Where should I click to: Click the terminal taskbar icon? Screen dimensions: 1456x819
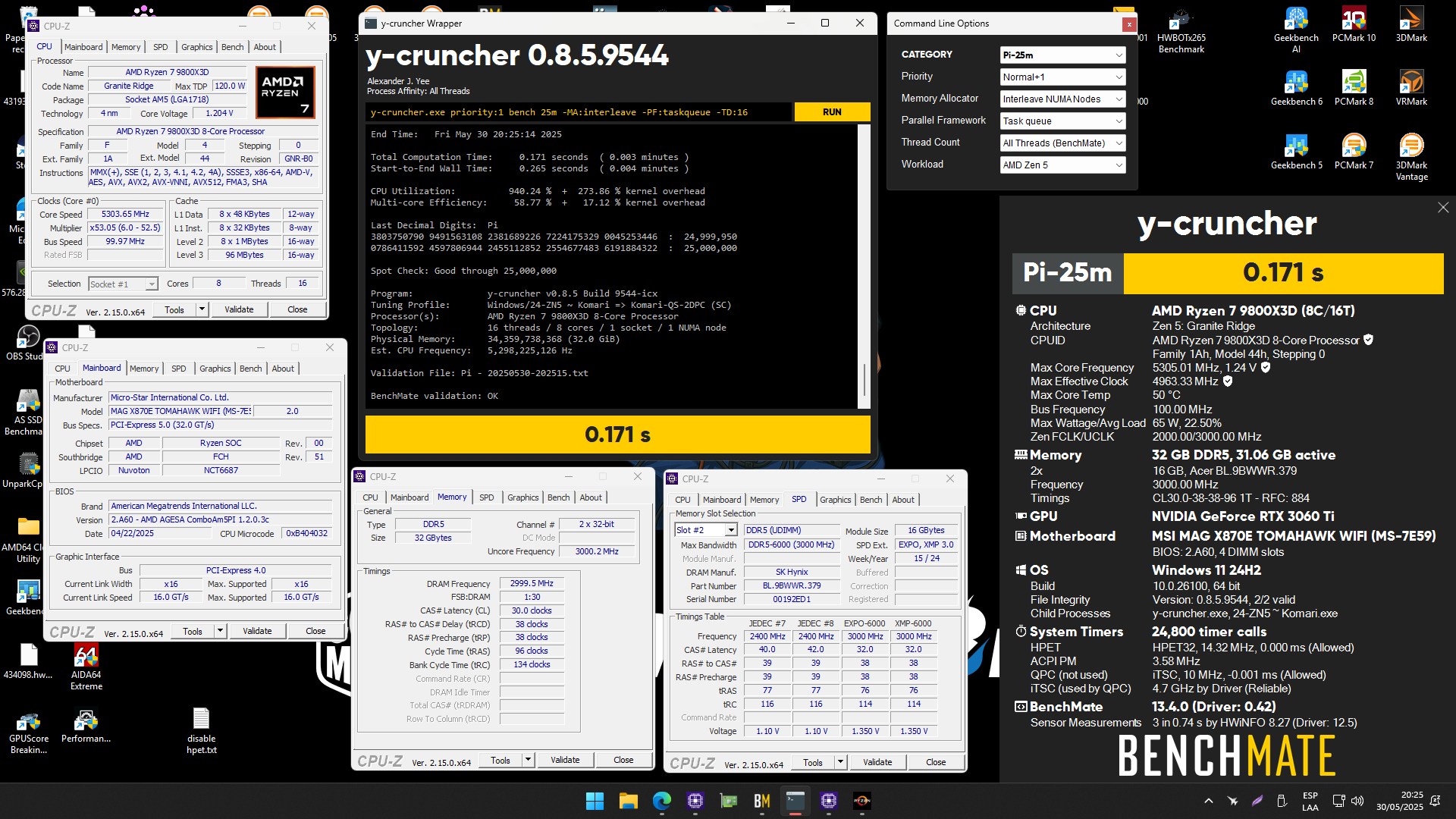(x=795, y=801)
